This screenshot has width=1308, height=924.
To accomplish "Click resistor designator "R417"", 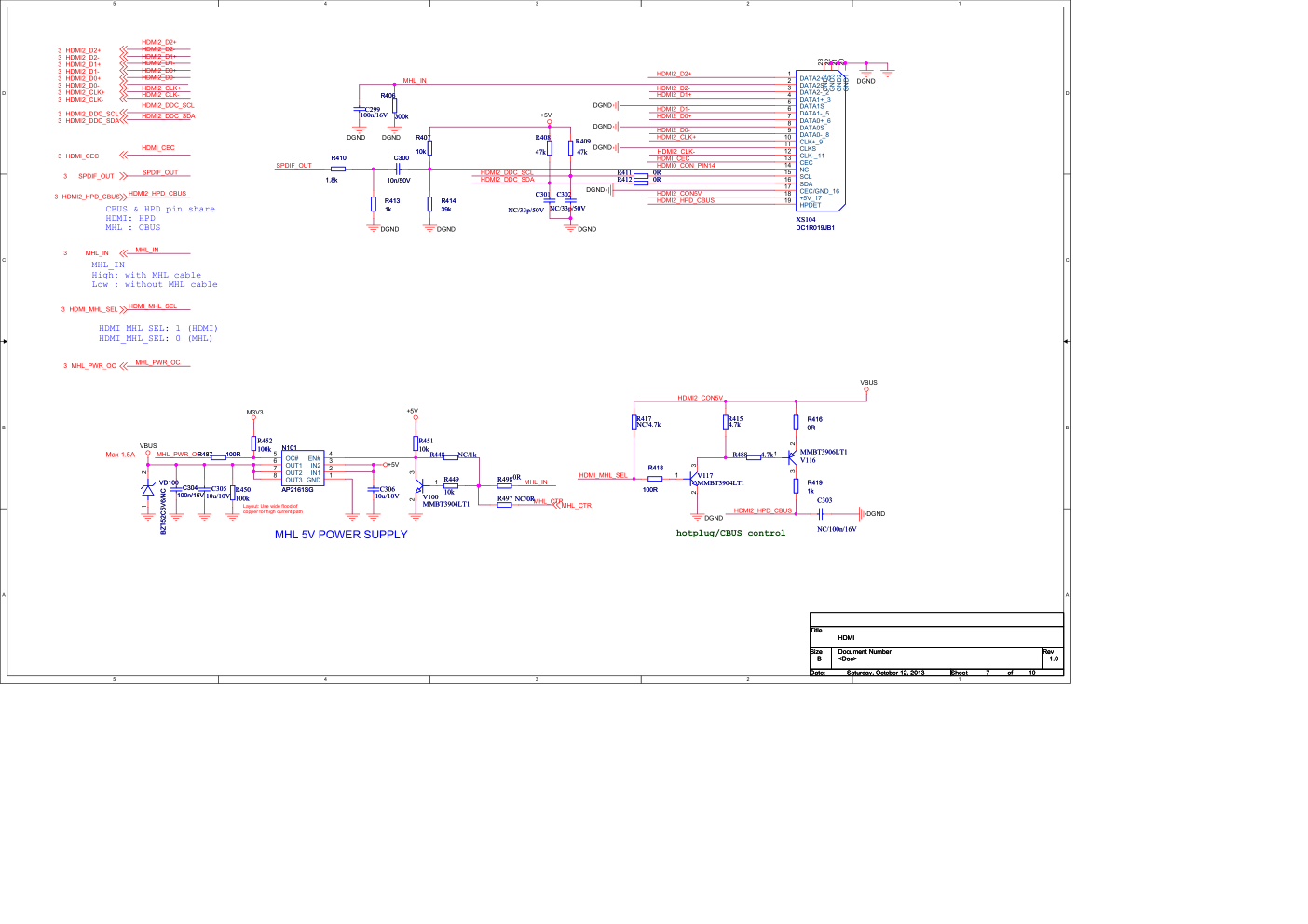I will pyautogui.click(x=644, y=419).
